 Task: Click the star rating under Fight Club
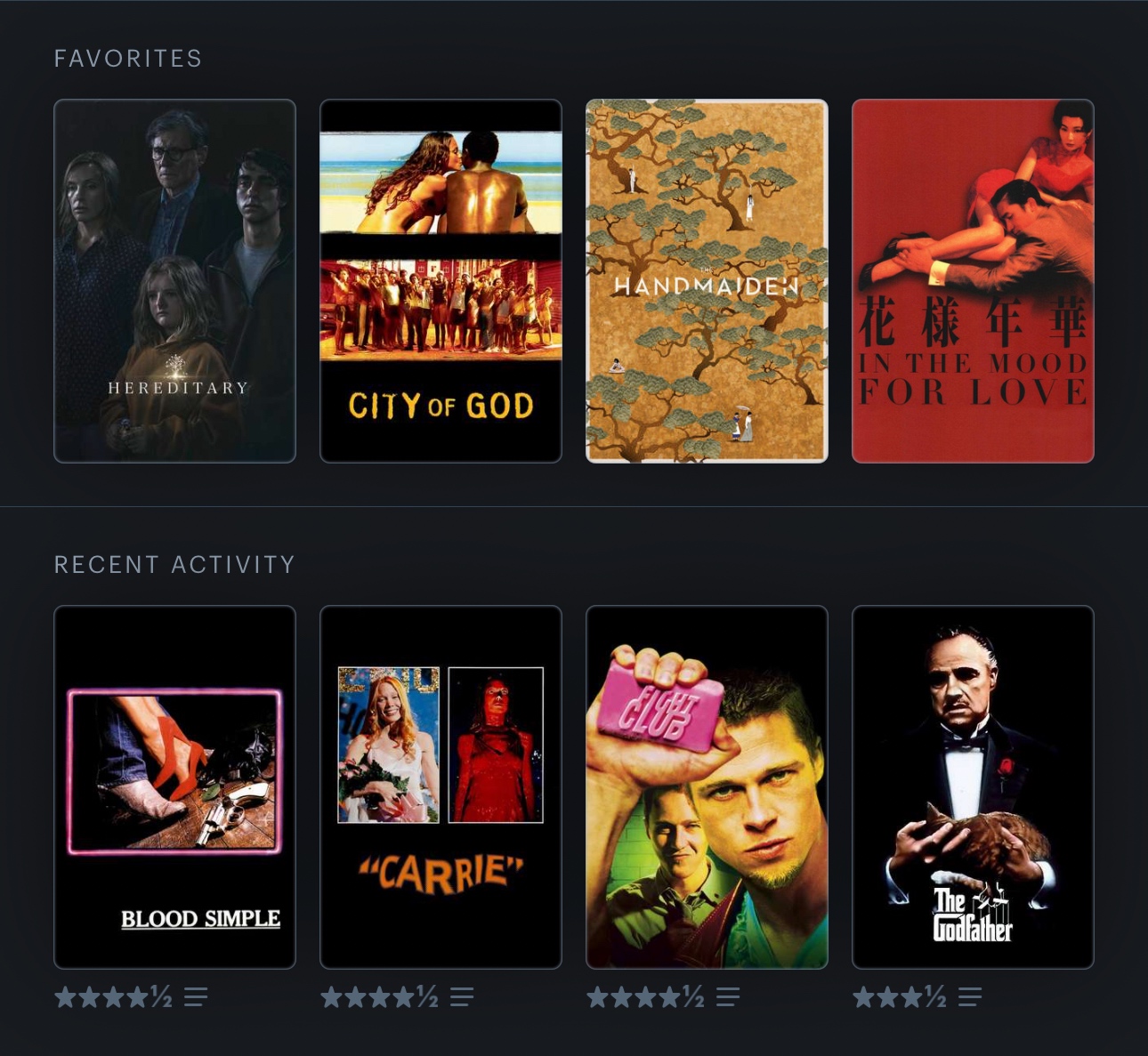pos(645,997)
